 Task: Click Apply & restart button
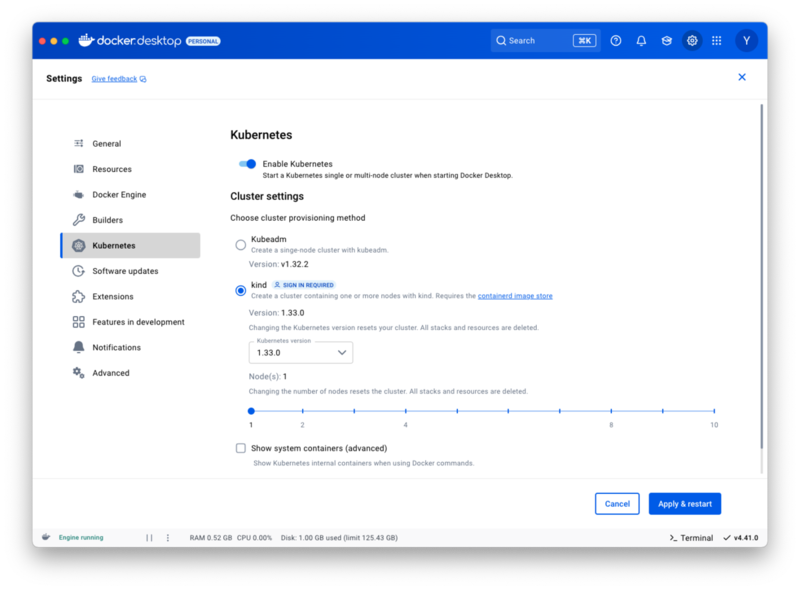click(685, 504)
